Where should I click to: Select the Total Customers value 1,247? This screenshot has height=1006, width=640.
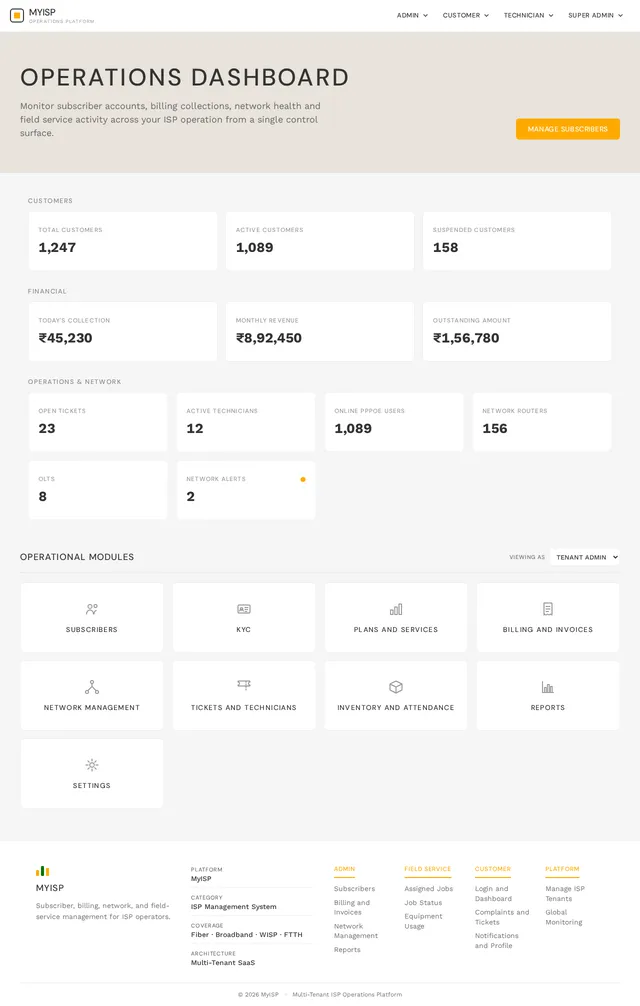(57, 248)
